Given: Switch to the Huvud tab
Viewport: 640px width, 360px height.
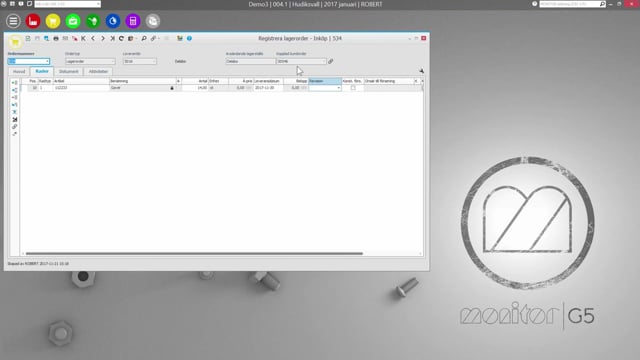Looking at the screenshot, I should point(19,71).
